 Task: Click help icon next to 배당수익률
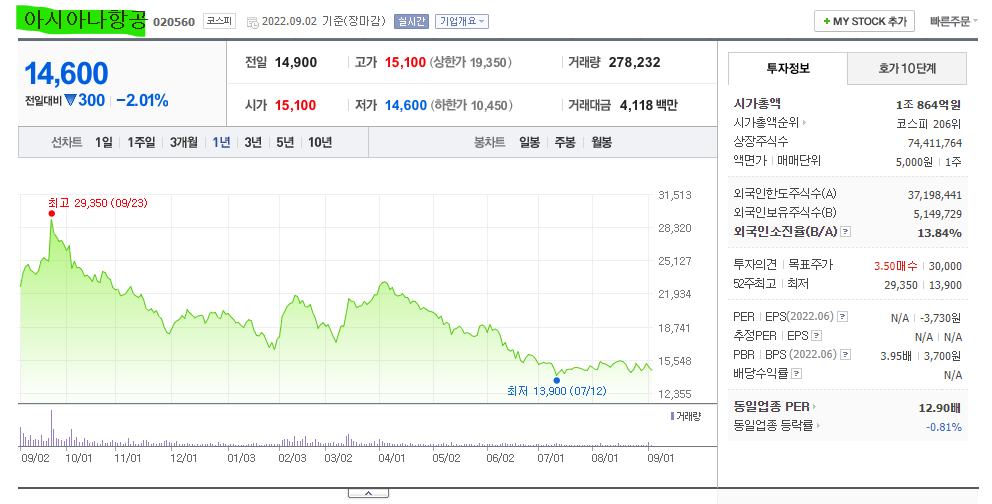coord(797,374)
